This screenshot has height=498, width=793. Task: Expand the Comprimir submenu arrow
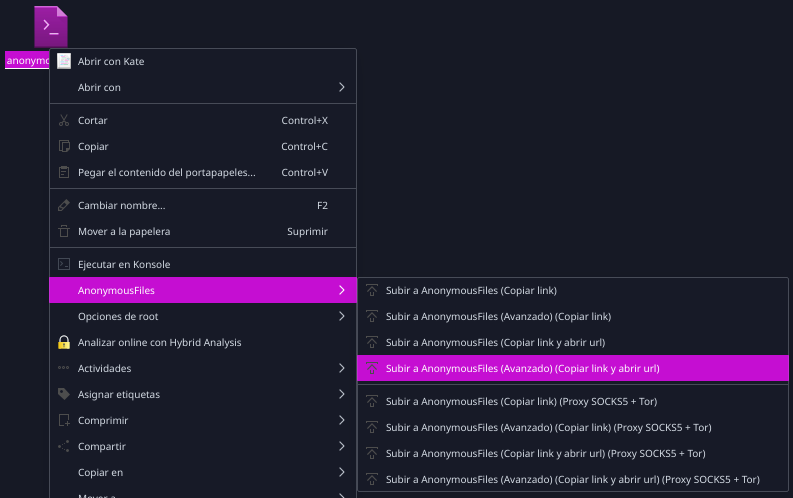tap(342, 420)
